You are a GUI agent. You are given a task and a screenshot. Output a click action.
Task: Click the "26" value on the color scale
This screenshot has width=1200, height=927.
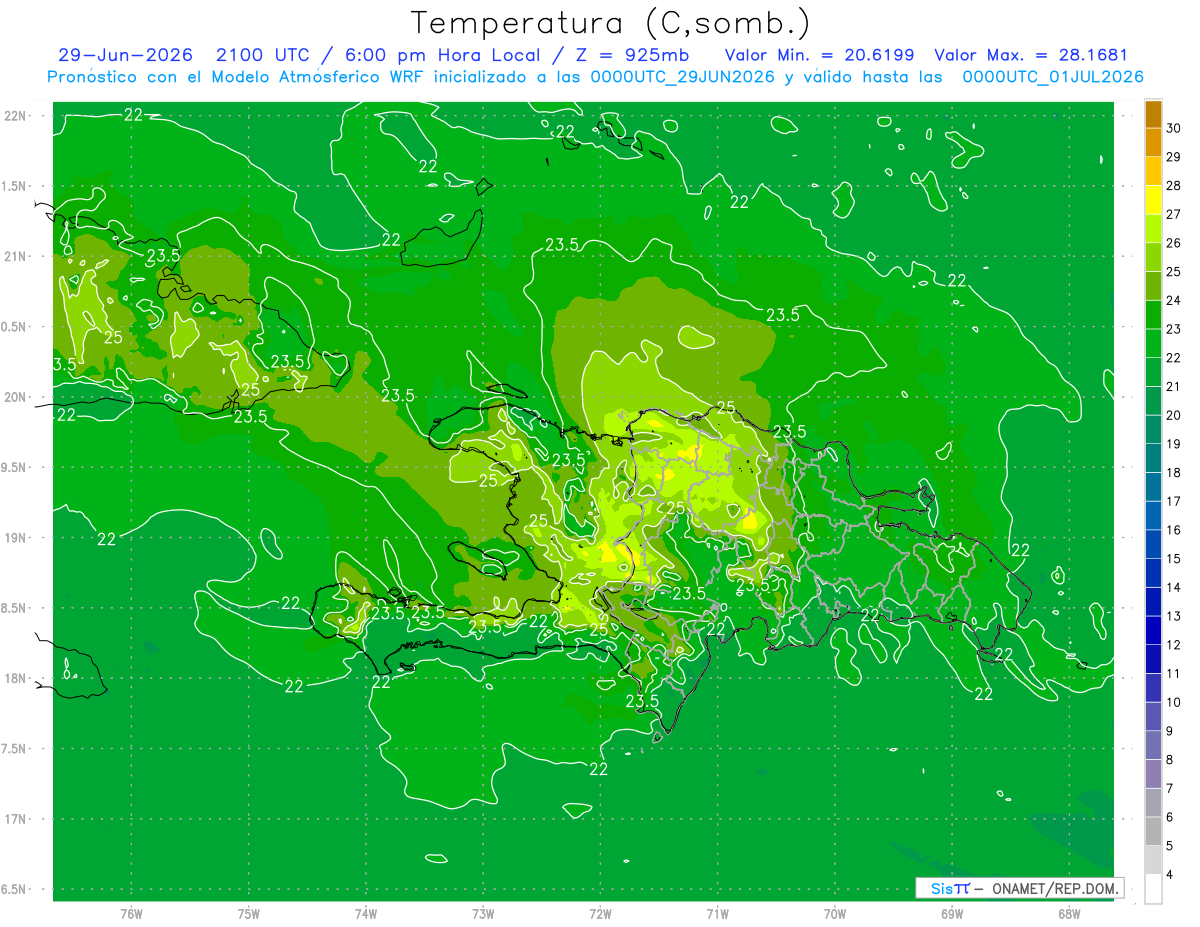[x=1174, y=242]
